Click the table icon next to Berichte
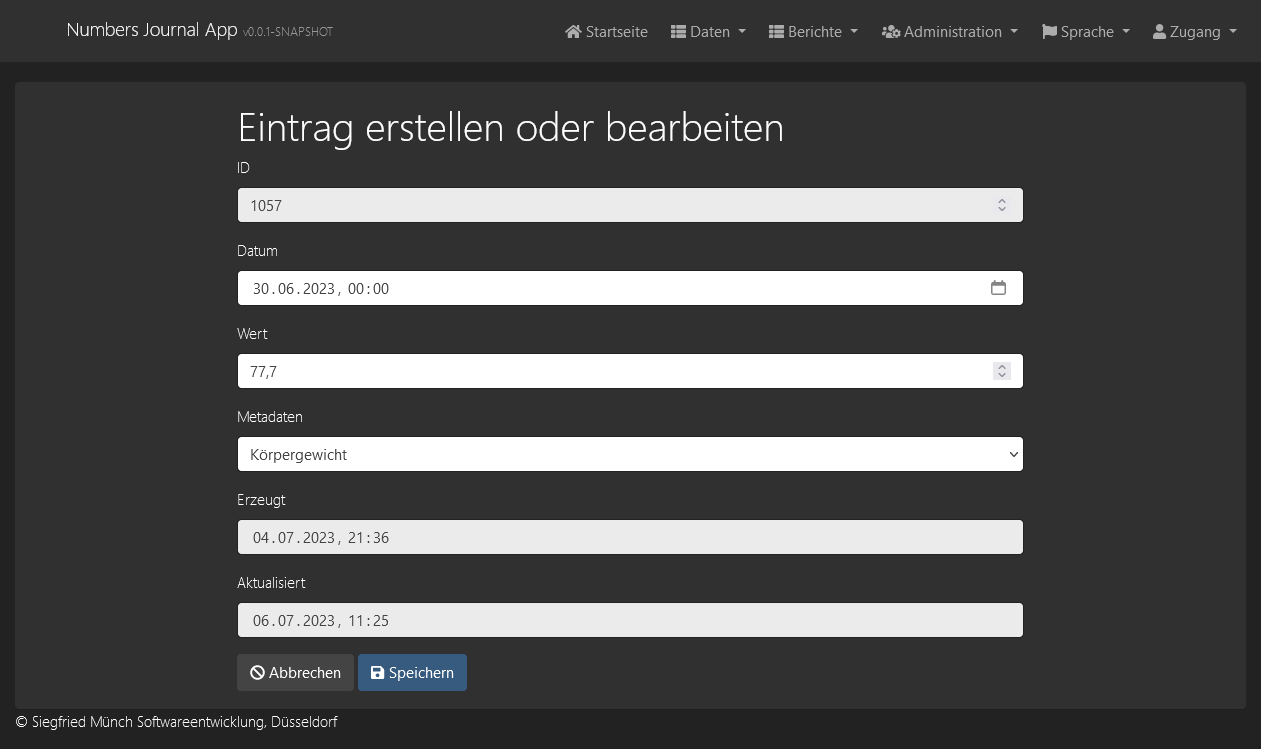Viewport: 1261px width, 749px height. [x=776, y=32]
